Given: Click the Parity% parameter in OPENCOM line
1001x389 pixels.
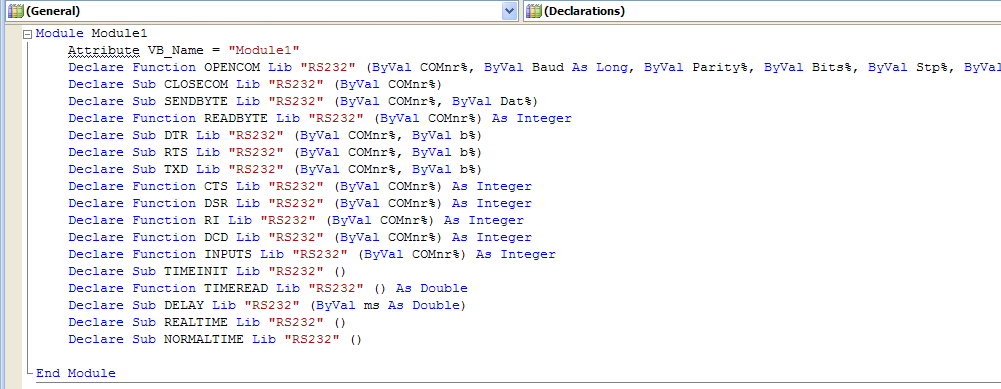Looking at the screenshot, I should click(720, 67).
